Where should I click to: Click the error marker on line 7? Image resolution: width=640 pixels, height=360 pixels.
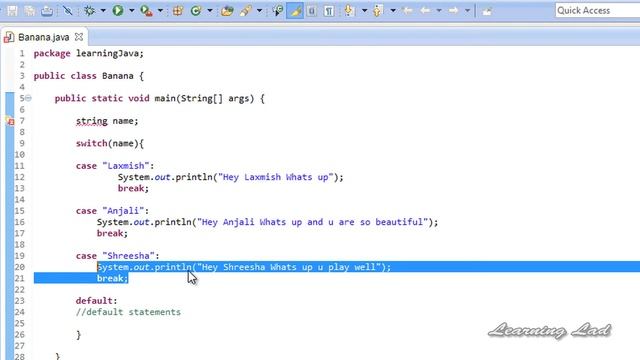tap(10, 121)
